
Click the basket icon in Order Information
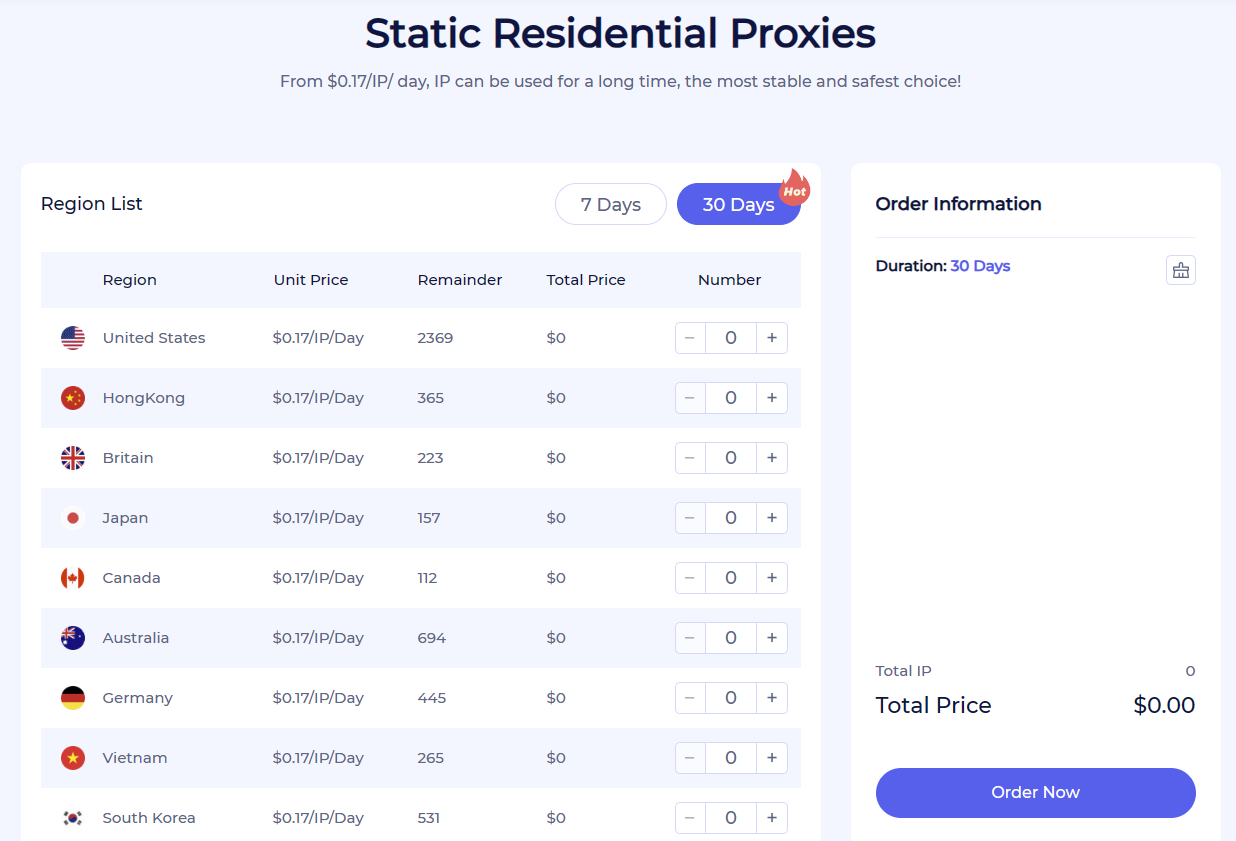(1180, 270)
